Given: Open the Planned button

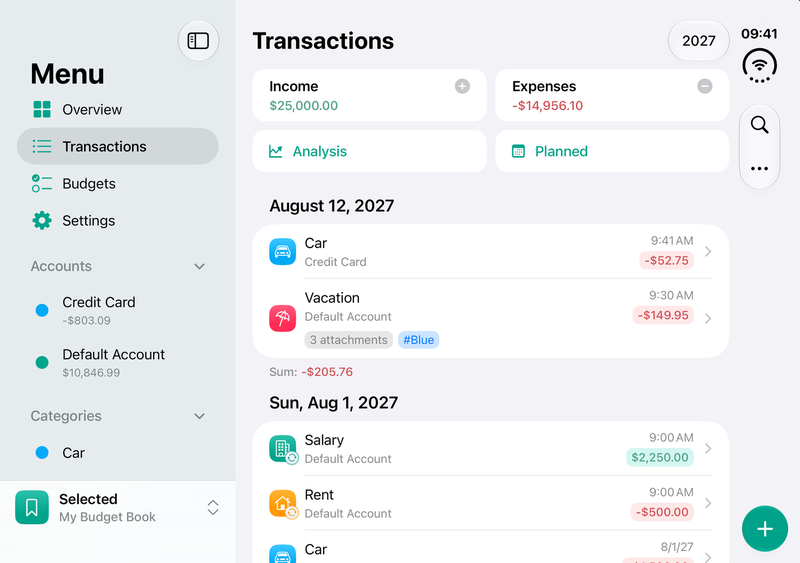Looking at the screenshot, I should [x=612, y=151].
